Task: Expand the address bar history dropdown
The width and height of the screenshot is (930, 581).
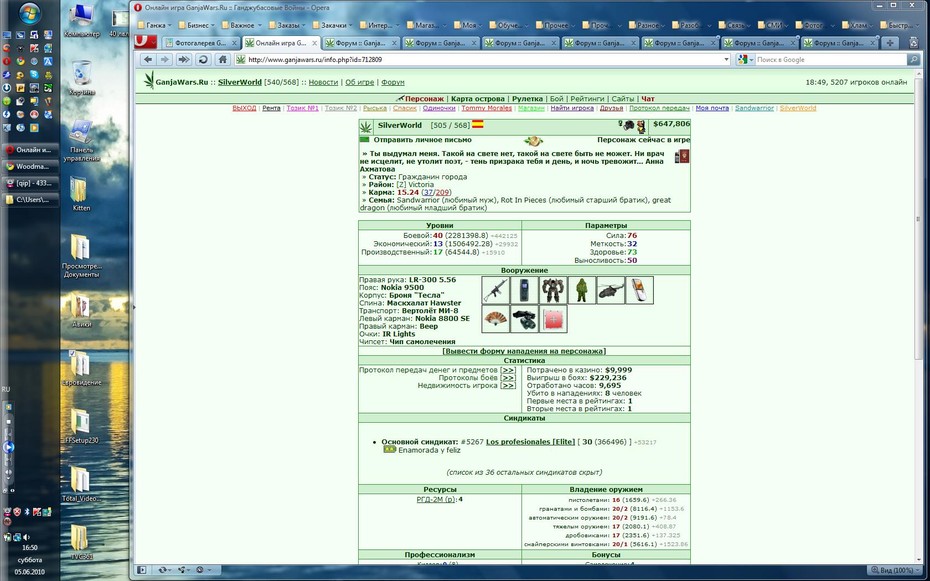Action: coord(726,60)
